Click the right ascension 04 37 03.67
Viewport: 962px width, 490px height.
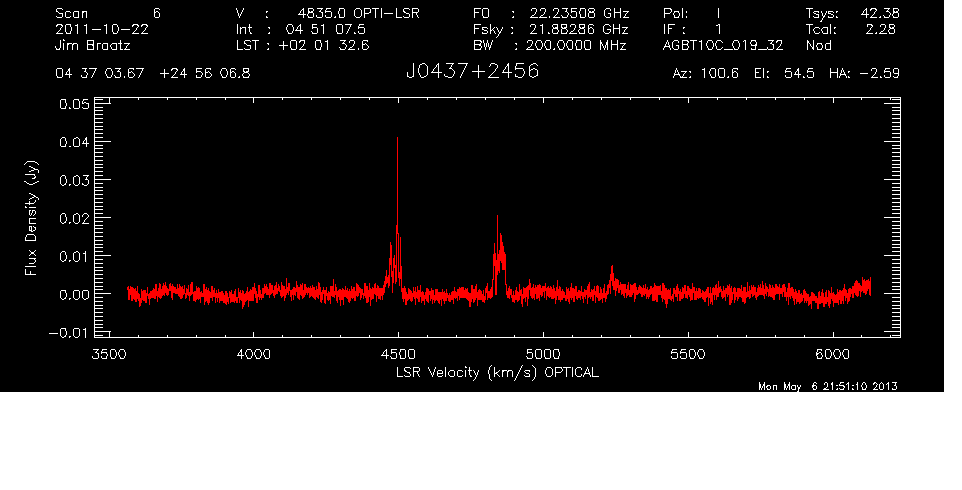99,74
